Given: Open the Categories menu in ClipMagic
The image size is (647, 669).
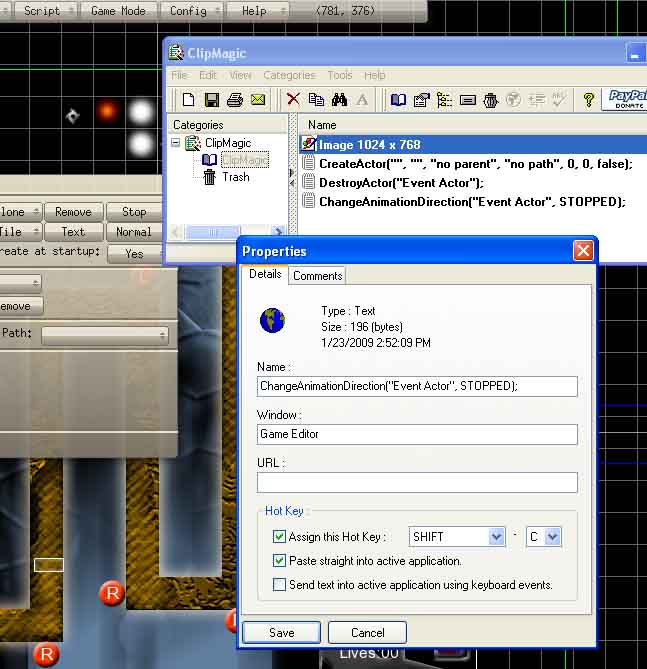Looking at the screenshot, I should [289, 75].
